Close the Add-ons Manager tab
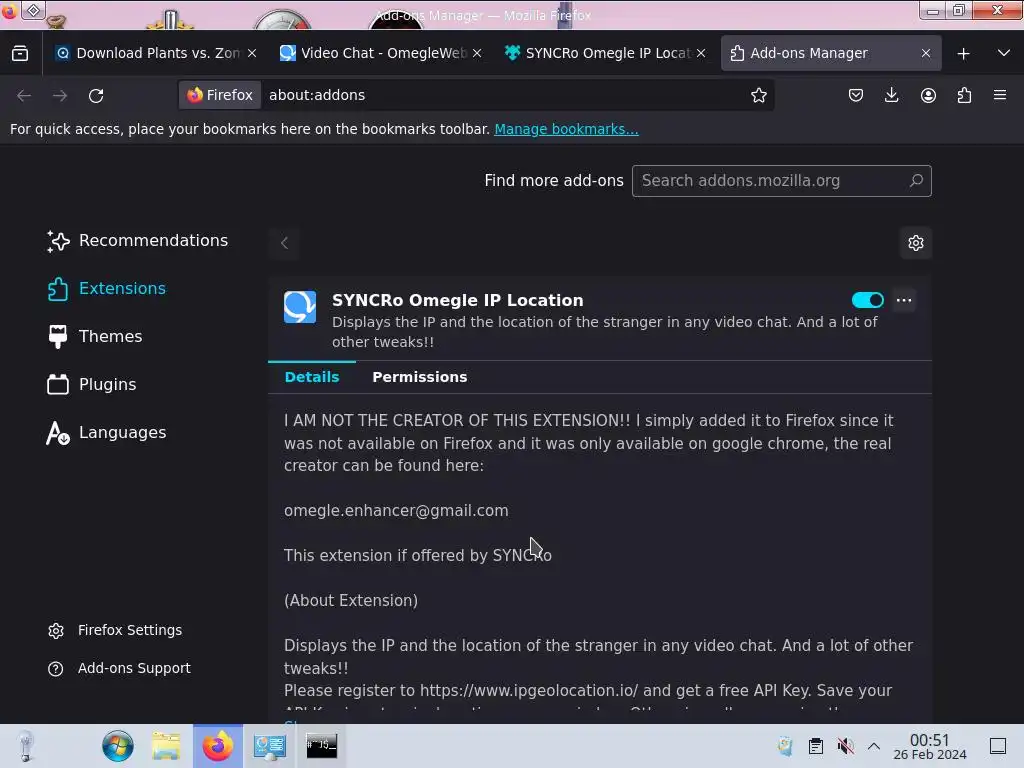 click(925, 54)
